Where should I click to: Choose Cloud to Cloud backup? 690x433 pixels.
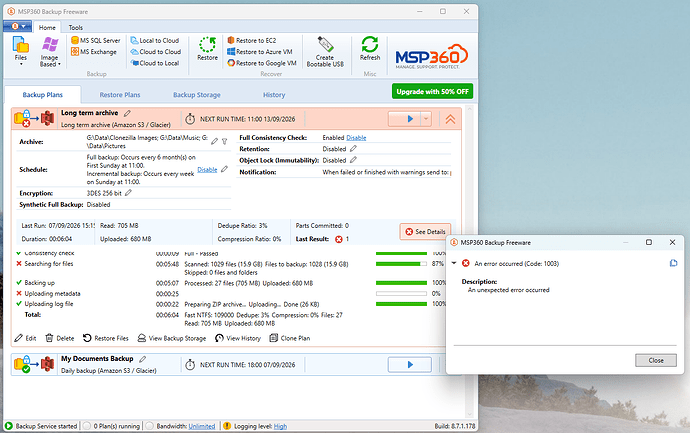pyautogui.click(x=155, y=51)
